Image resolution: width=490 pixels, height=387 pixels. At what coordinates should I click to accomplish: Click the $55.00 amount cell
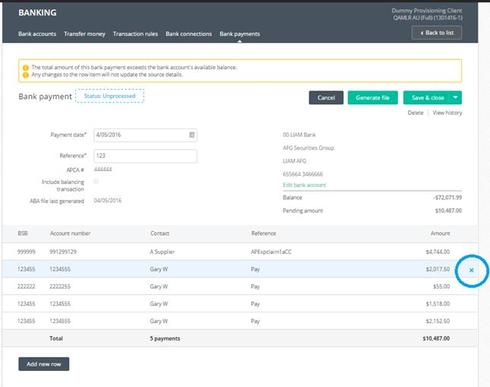coord(441,286)
